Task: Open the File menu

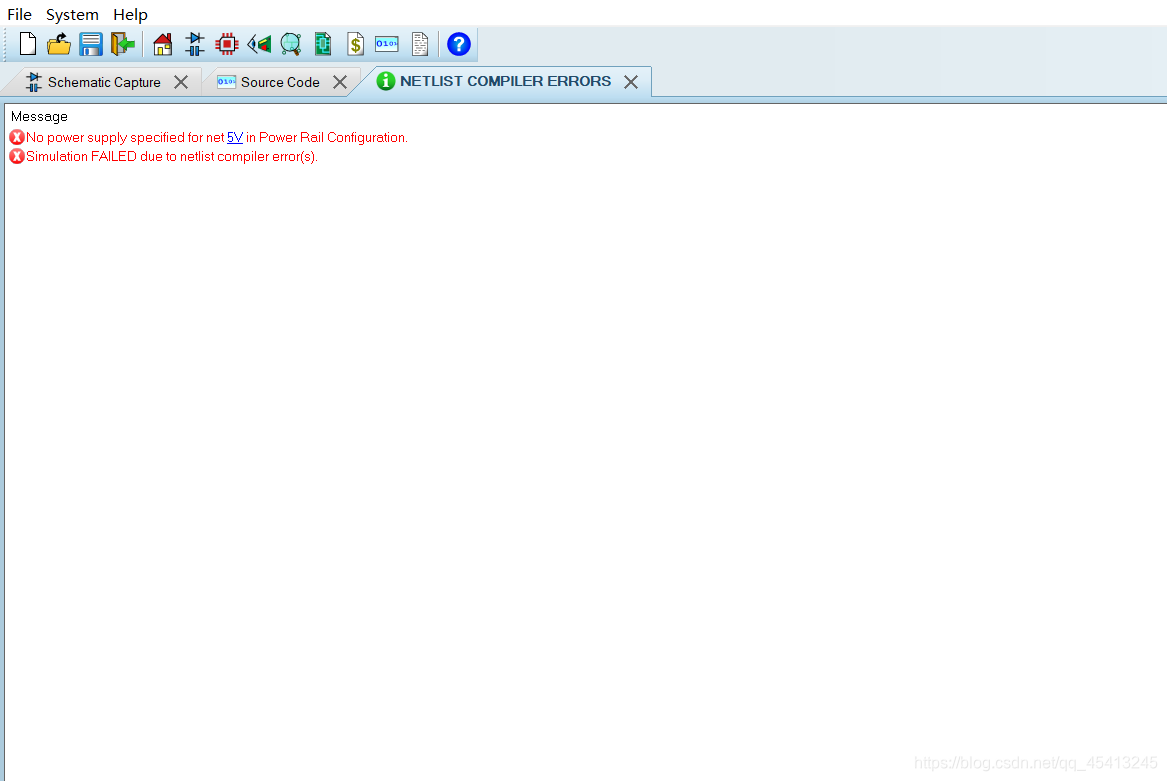Action: (19, 15)
